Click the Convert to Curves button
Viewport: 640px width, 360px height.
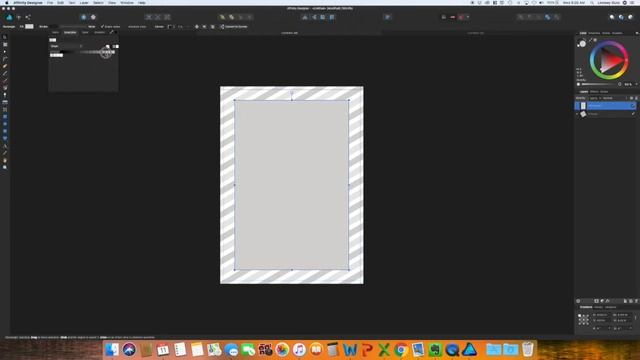(234, 27)
